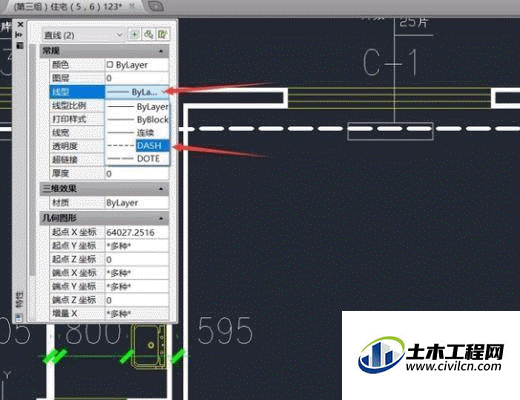Collapse the 几何图形 section
The width and height of the screenshot is (520, 400).
pyautogui.click(x=161, y=218)
